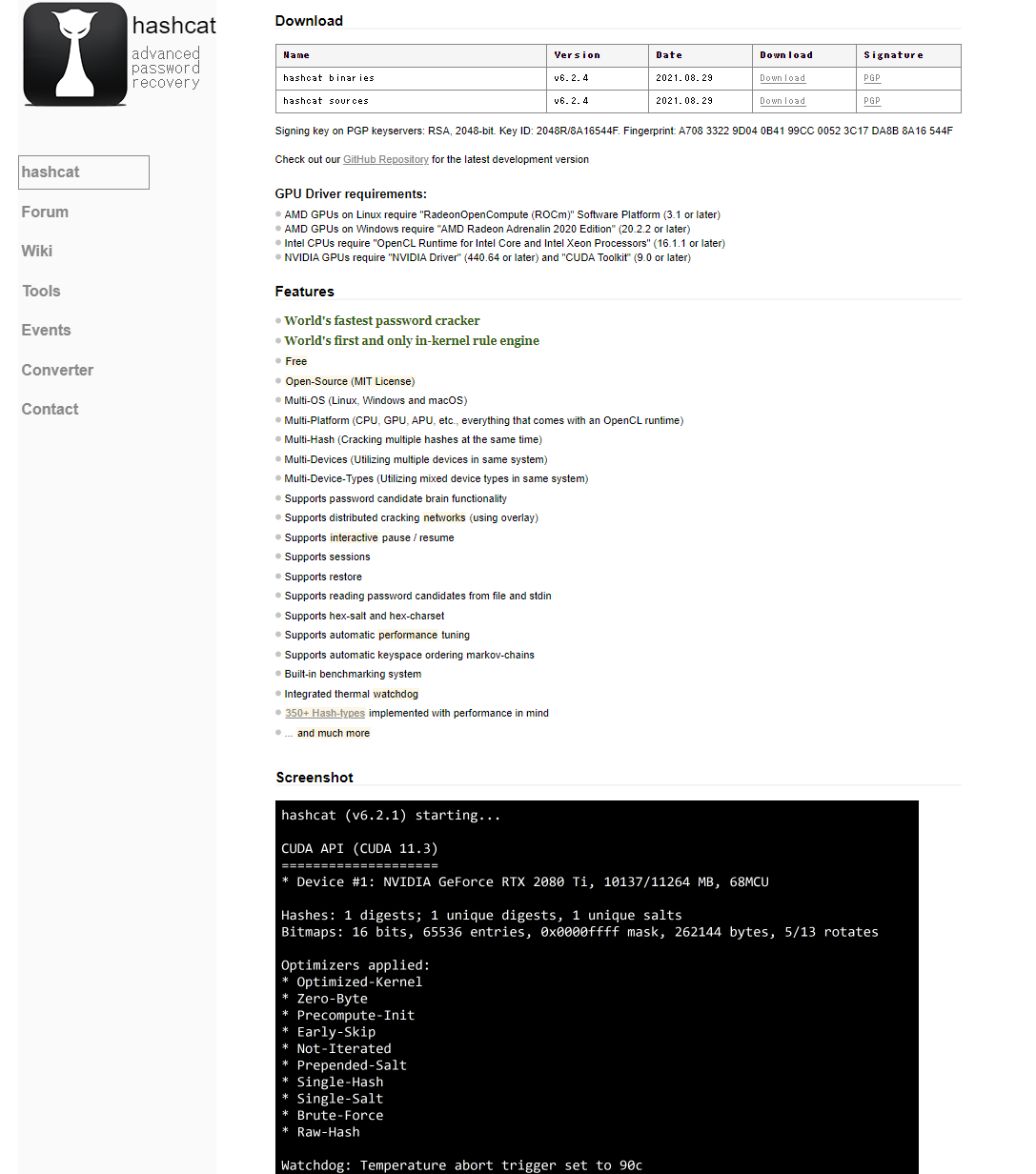
Task: Click the 'Screenshot' section heading
Action: 315,778
